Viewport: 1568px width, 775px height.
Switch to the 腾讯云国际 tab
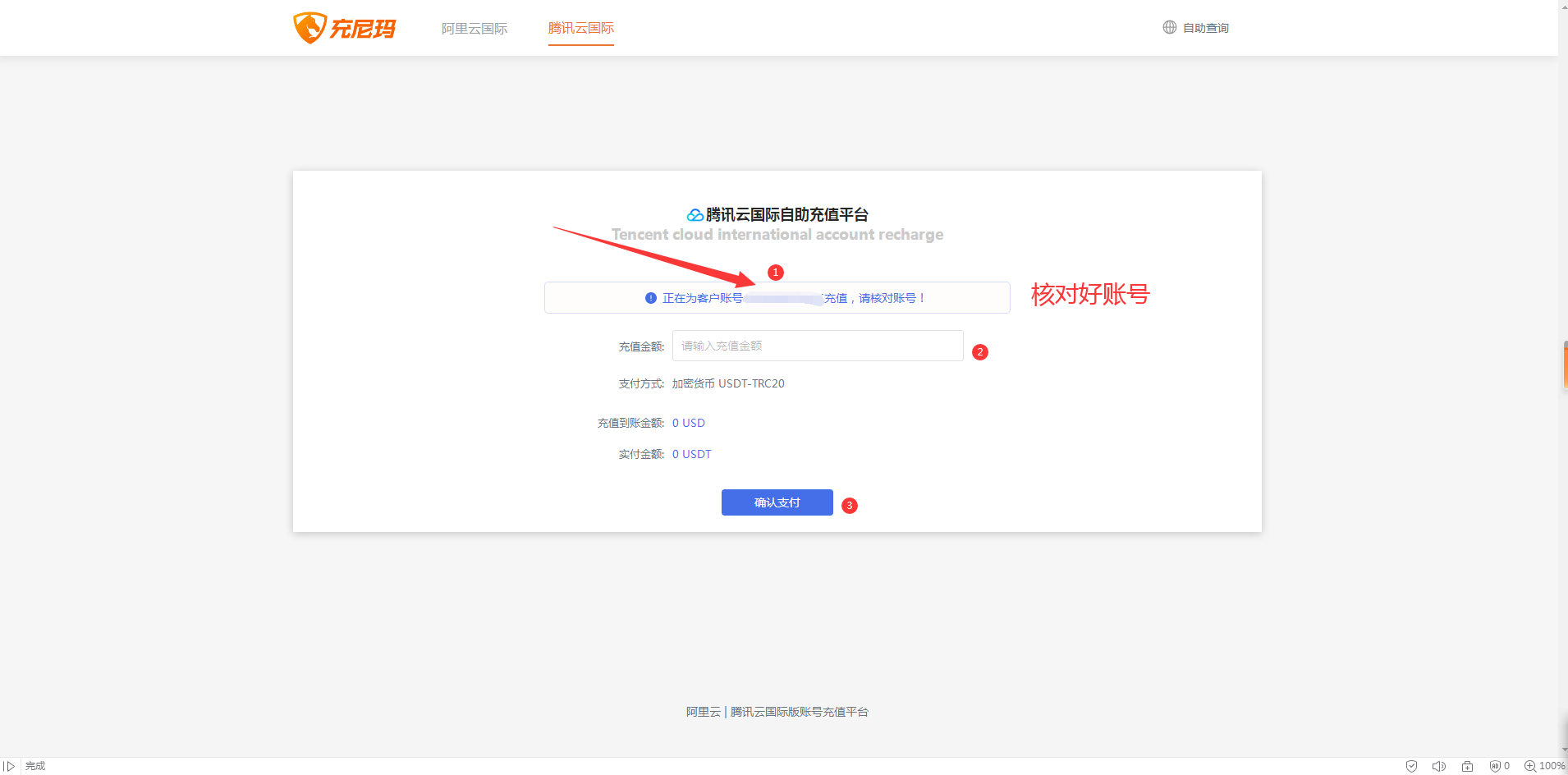point(581,29)
